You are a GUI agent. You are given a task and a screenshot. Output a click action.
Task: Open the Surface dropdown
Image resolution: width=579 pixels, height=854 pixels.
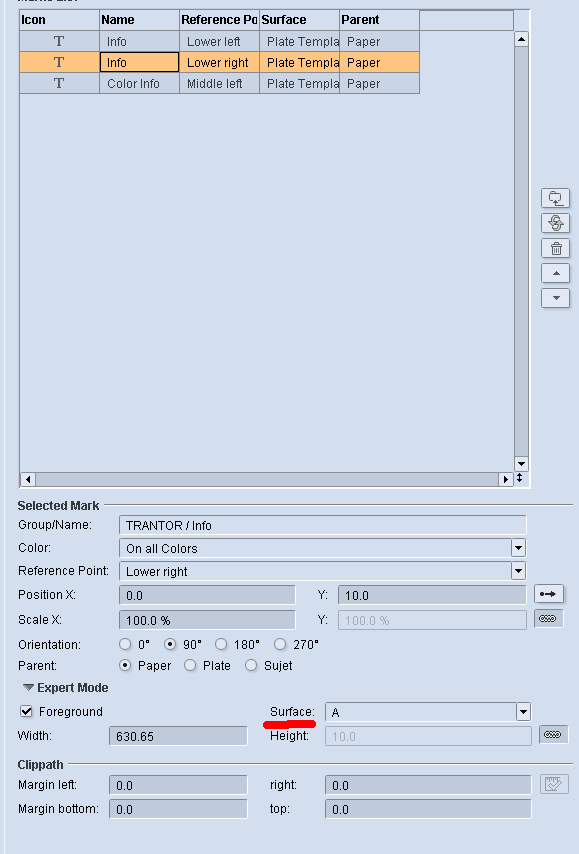(x=523, y=712)
